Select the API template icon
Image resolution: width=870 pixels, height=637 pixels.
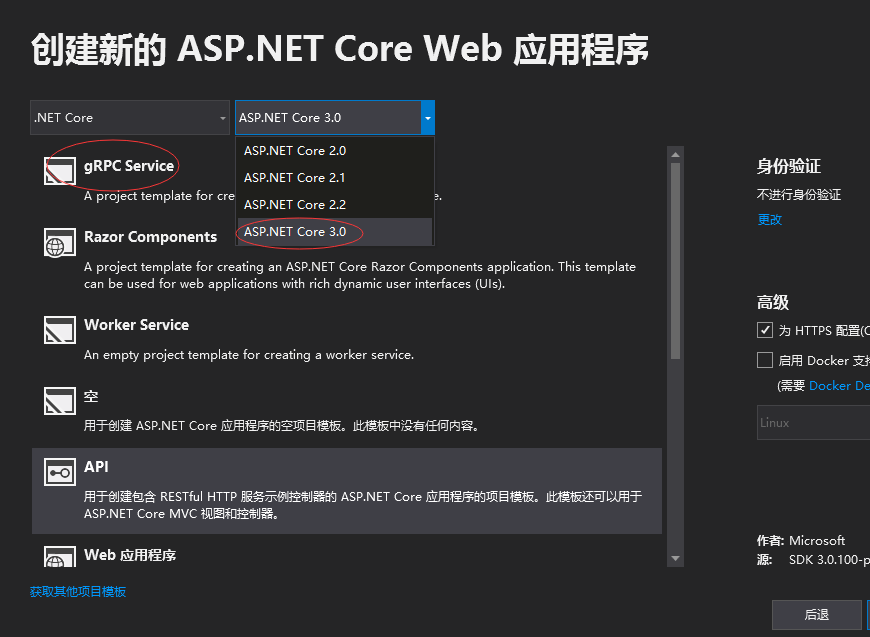60,472
